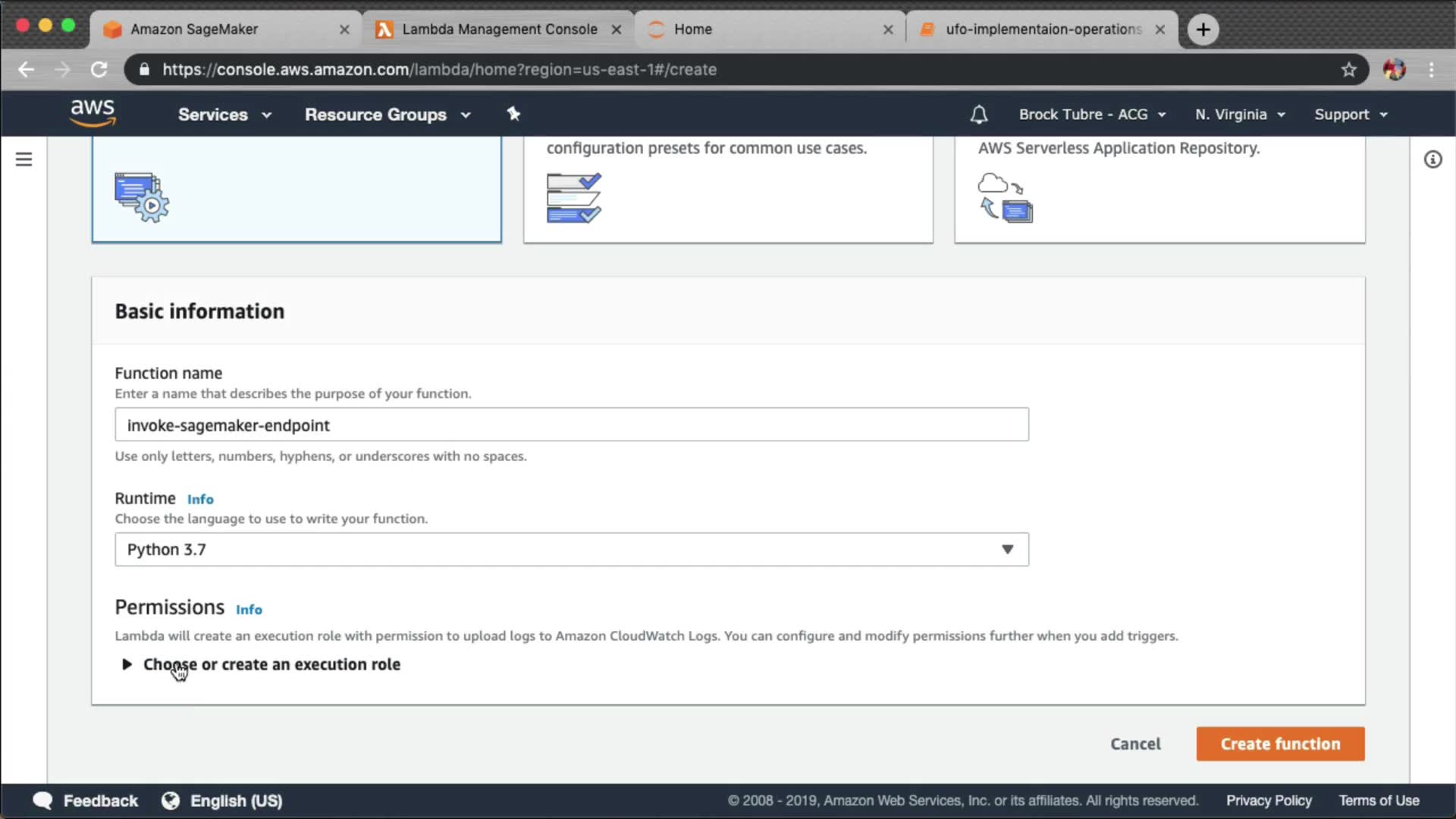Bookmark page with the star icon
The width and height of the screenshot is (1456, 819).
point(1348,70)
